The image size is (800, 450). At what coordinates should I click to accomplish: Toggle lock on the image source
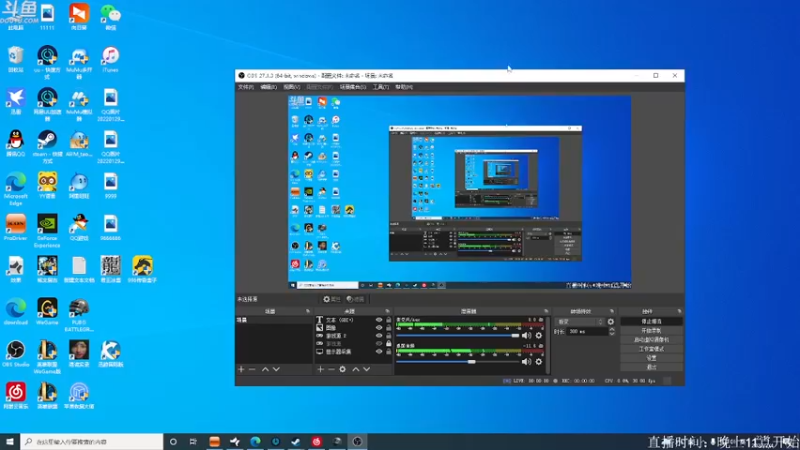pyautogui.click(x=389, y=328)
